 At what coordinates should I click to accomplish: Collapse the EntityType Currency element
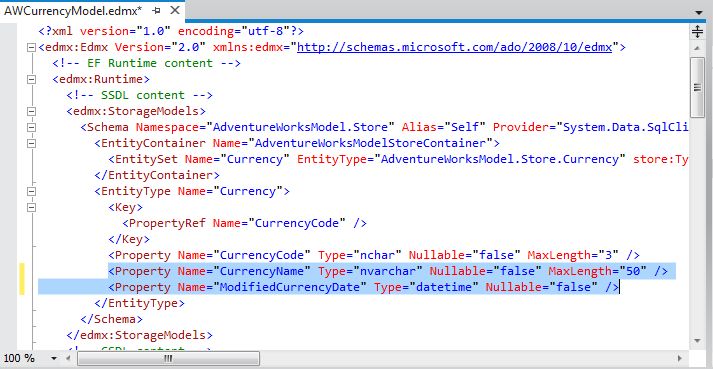[31, 191]
